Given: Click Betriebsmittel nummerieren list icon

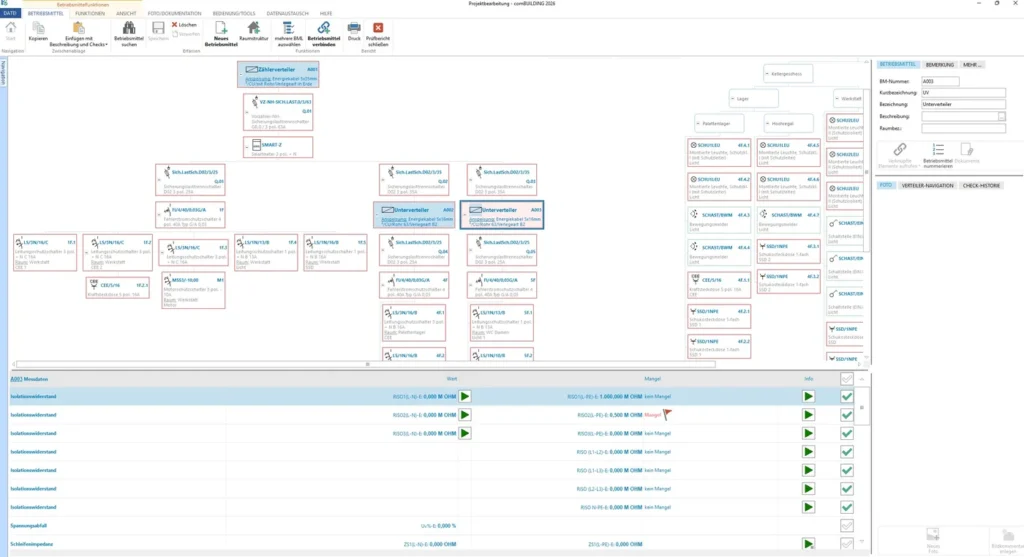Looking at the screenshot, I should (938, 150).
